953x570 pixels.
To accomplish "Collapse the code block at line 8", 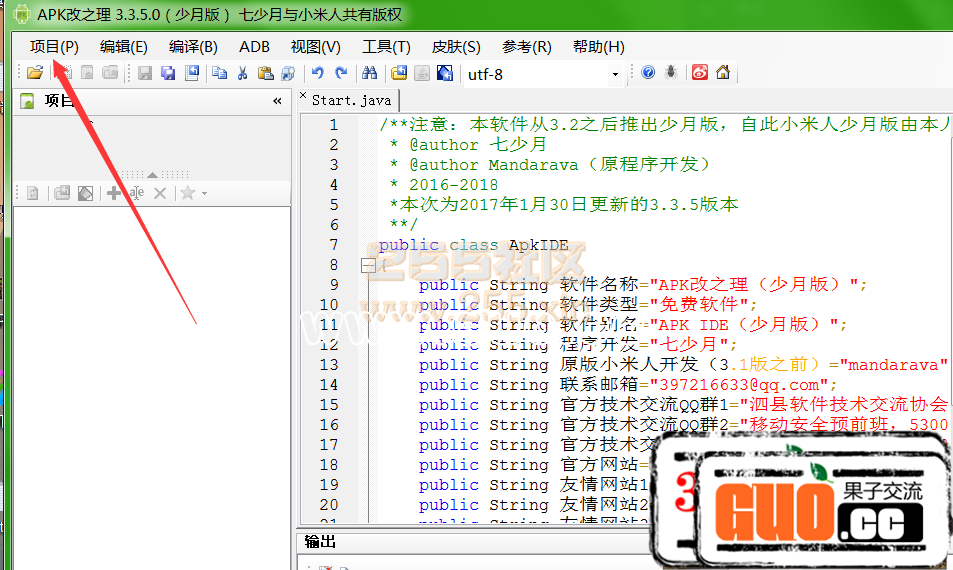I will coord(368,265).
